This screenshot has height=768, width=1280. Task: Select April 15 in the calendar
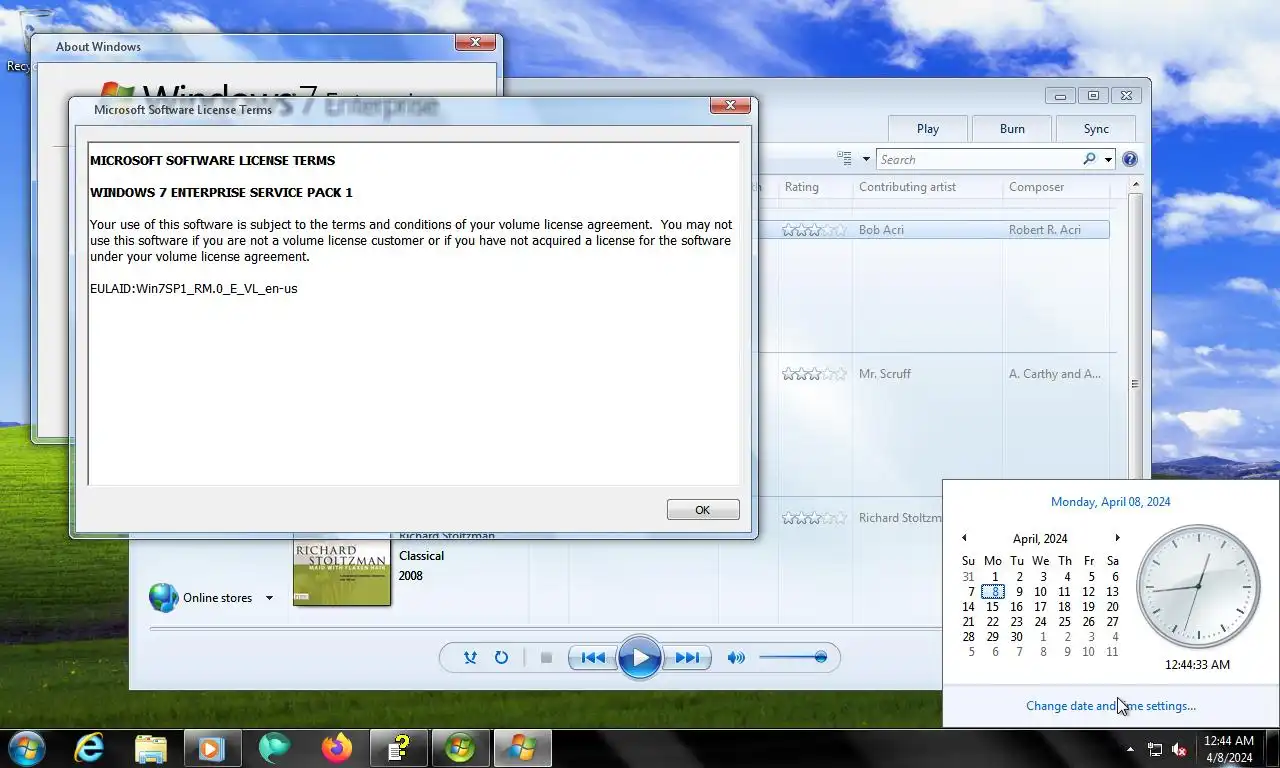[x=992, y=607]
